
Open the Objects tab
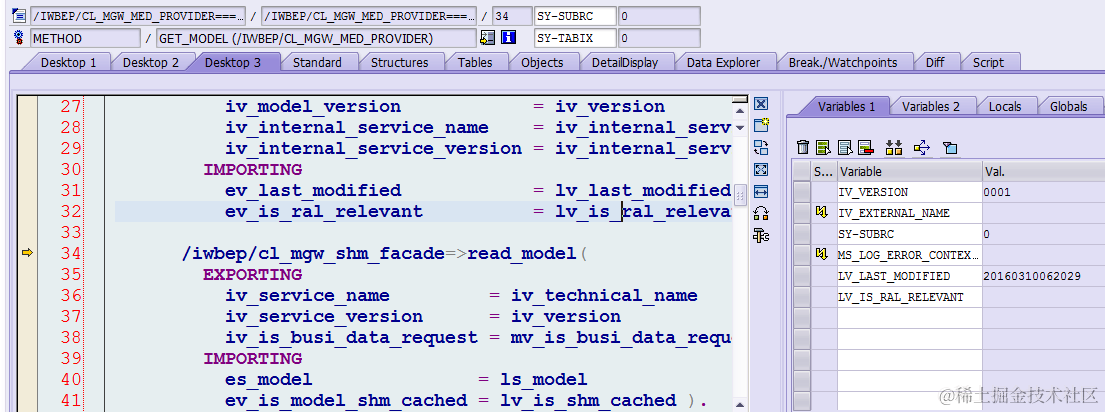[x=542, y=63]
